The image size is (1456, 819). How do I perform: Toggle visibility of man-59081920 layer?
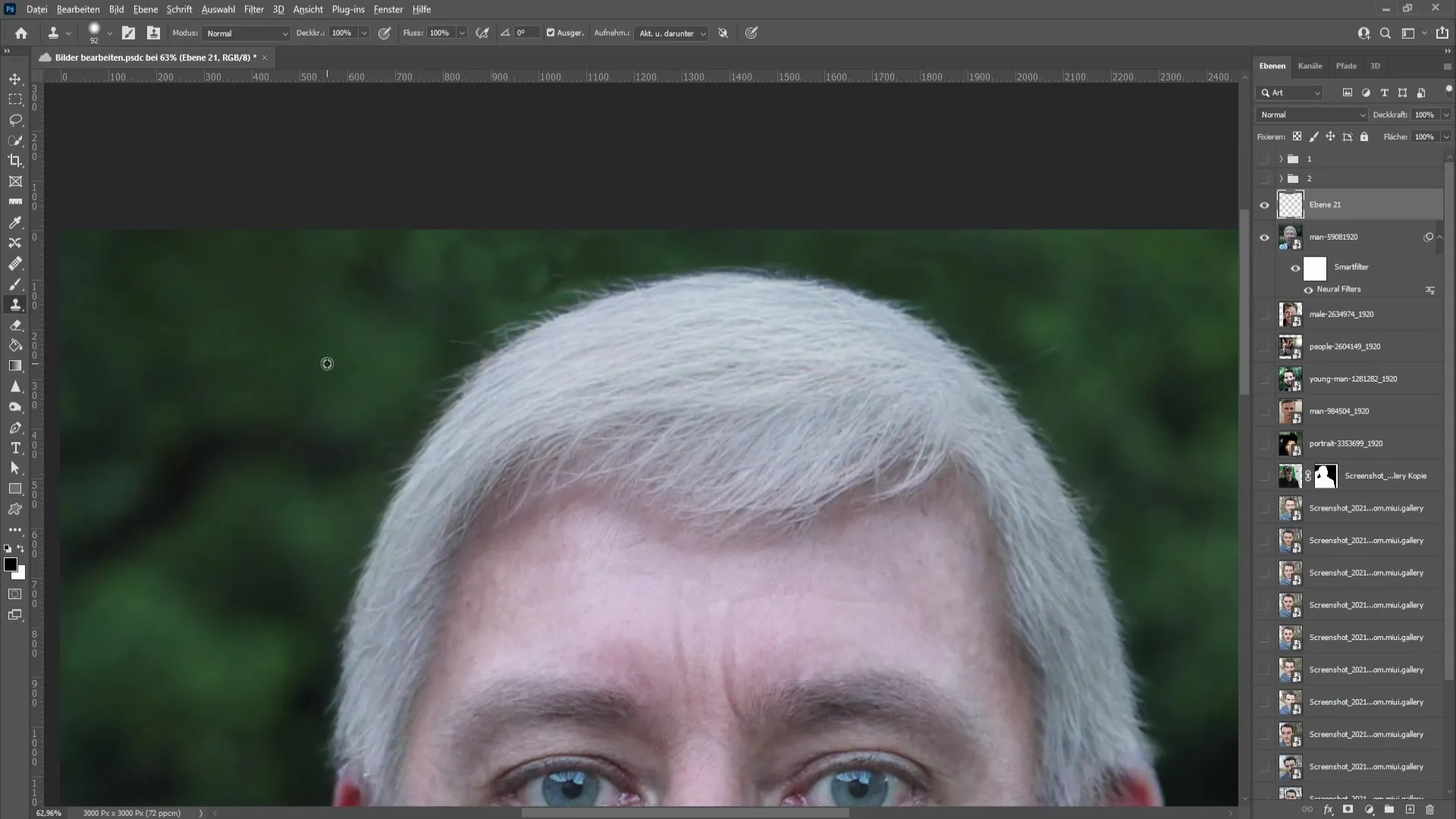(x=1265, y=237)
